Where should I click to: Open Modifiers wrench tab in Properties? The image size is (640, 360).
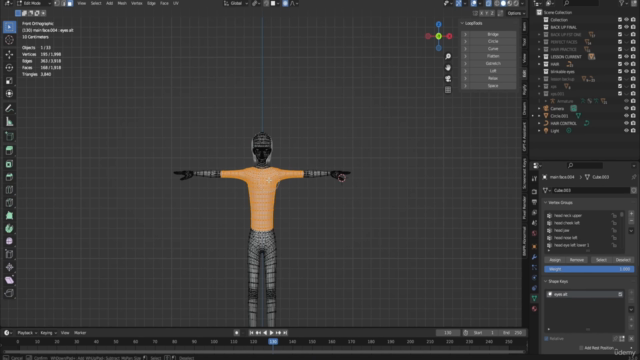click(534, 257)
